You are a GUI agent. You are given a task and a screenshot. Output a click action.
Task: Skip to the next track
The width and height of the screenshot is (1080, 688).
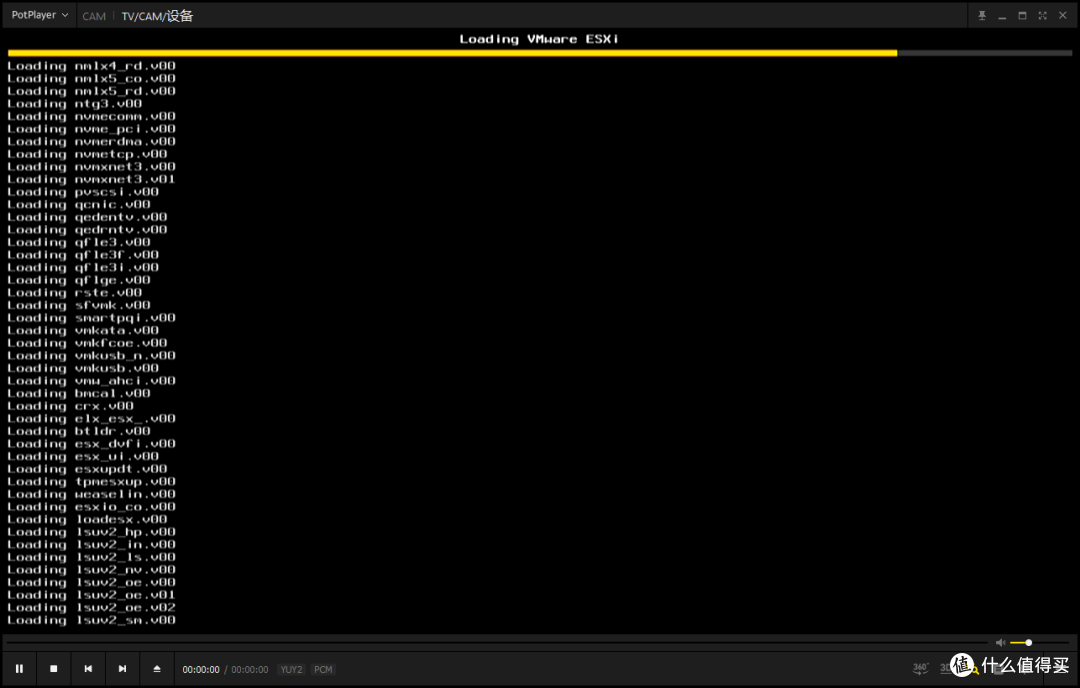[122, 668]
